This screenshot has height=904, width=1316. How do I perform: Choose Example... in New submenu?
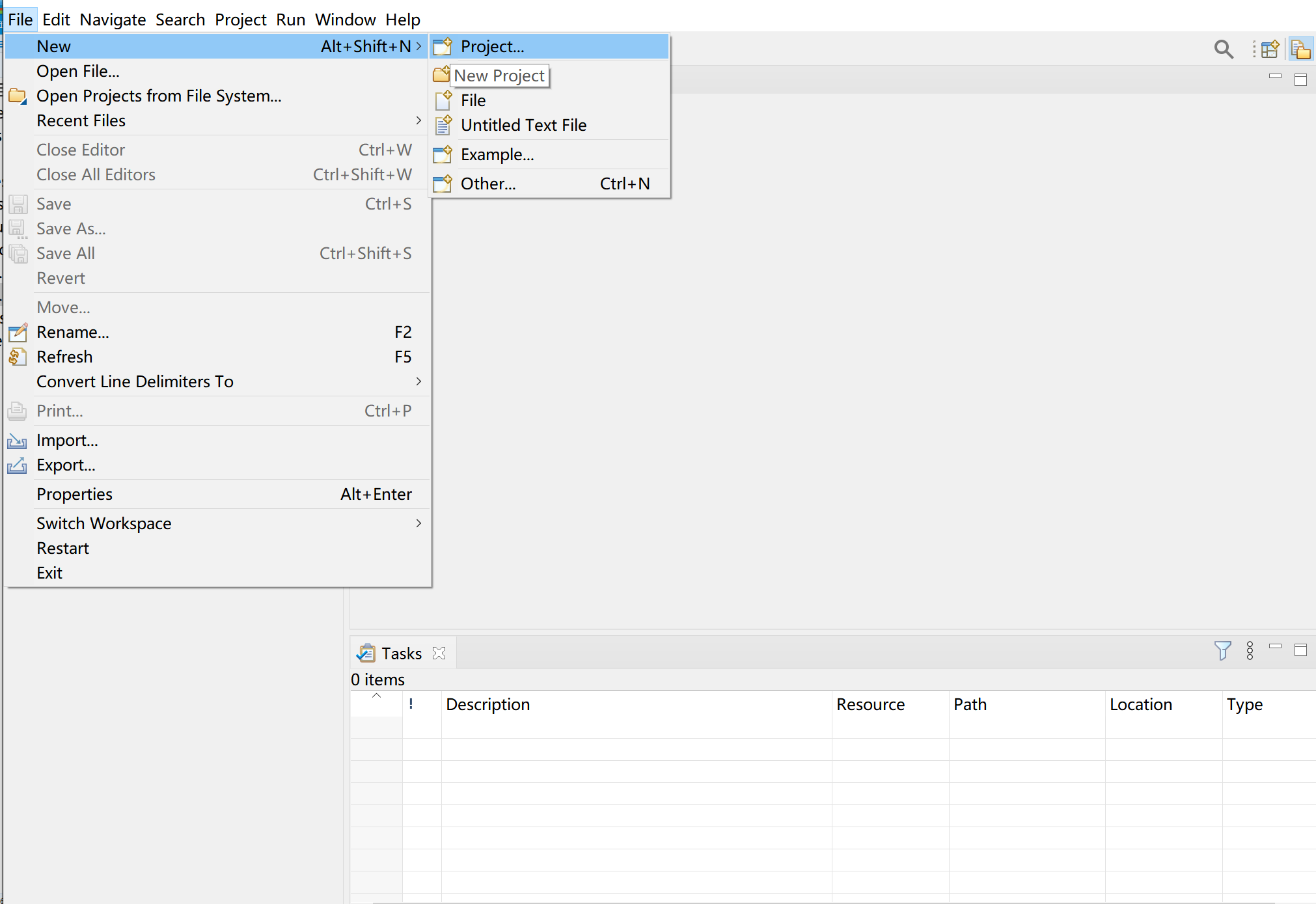pyautogui.click(x=549, y=154)
